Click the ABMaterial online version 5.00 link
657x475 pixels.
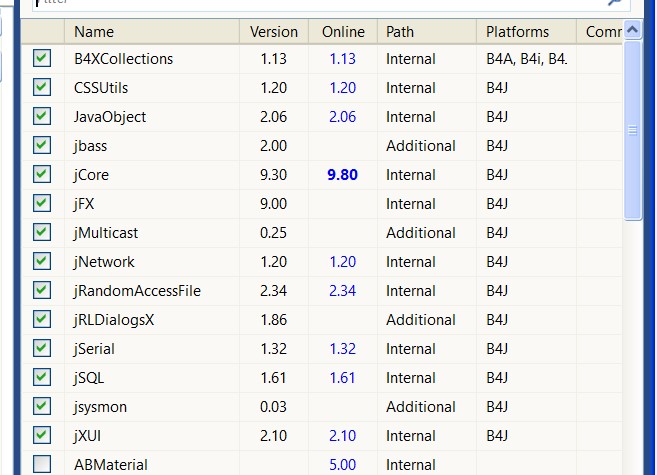(x=342, y=465)
